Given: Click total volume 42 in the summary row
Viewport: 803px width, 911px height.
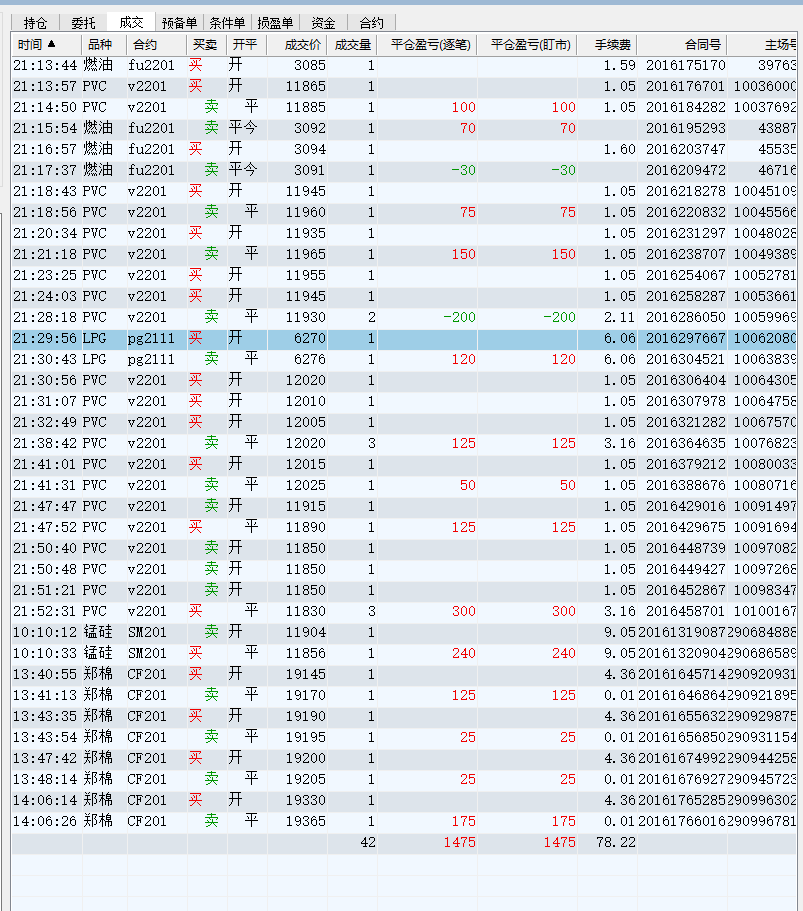Looking at the screenshot, I should [368, 842].
